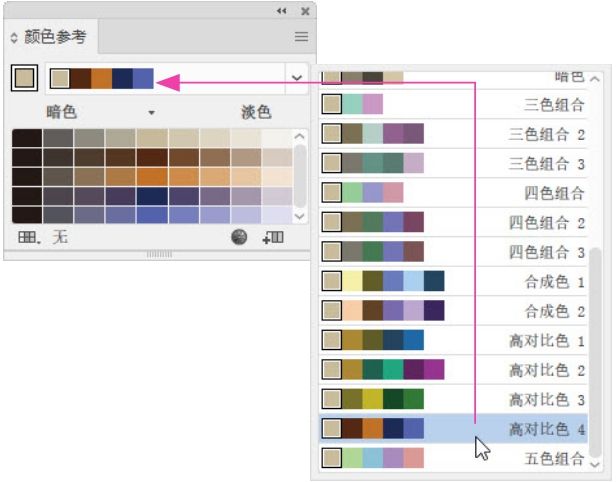Select the 高对比色 1 rule
Screen dimensions: 616x482
coord(453,340)
